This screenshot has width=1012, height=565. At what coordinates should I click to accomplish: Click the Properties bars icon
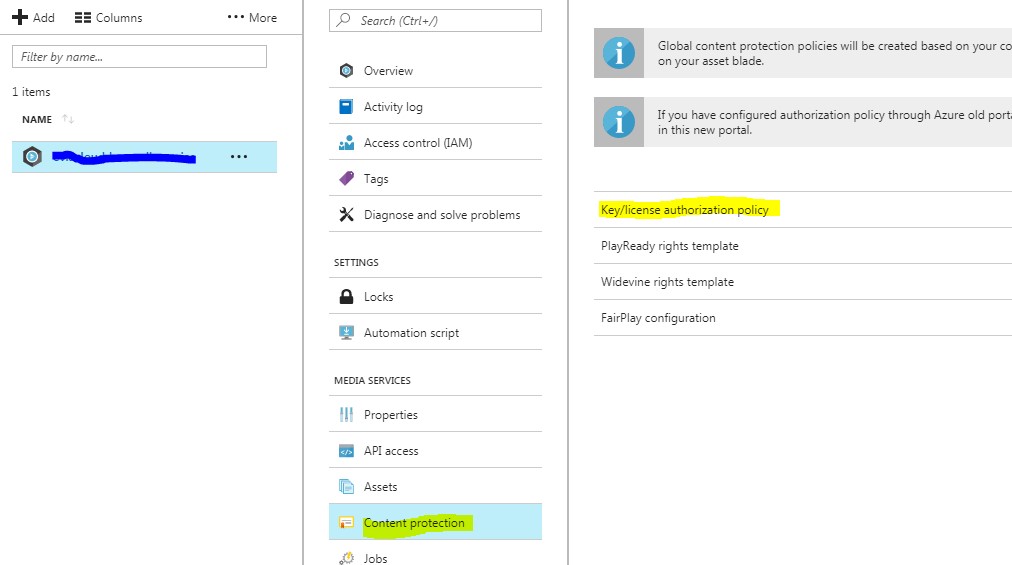(x=347, y=415)
